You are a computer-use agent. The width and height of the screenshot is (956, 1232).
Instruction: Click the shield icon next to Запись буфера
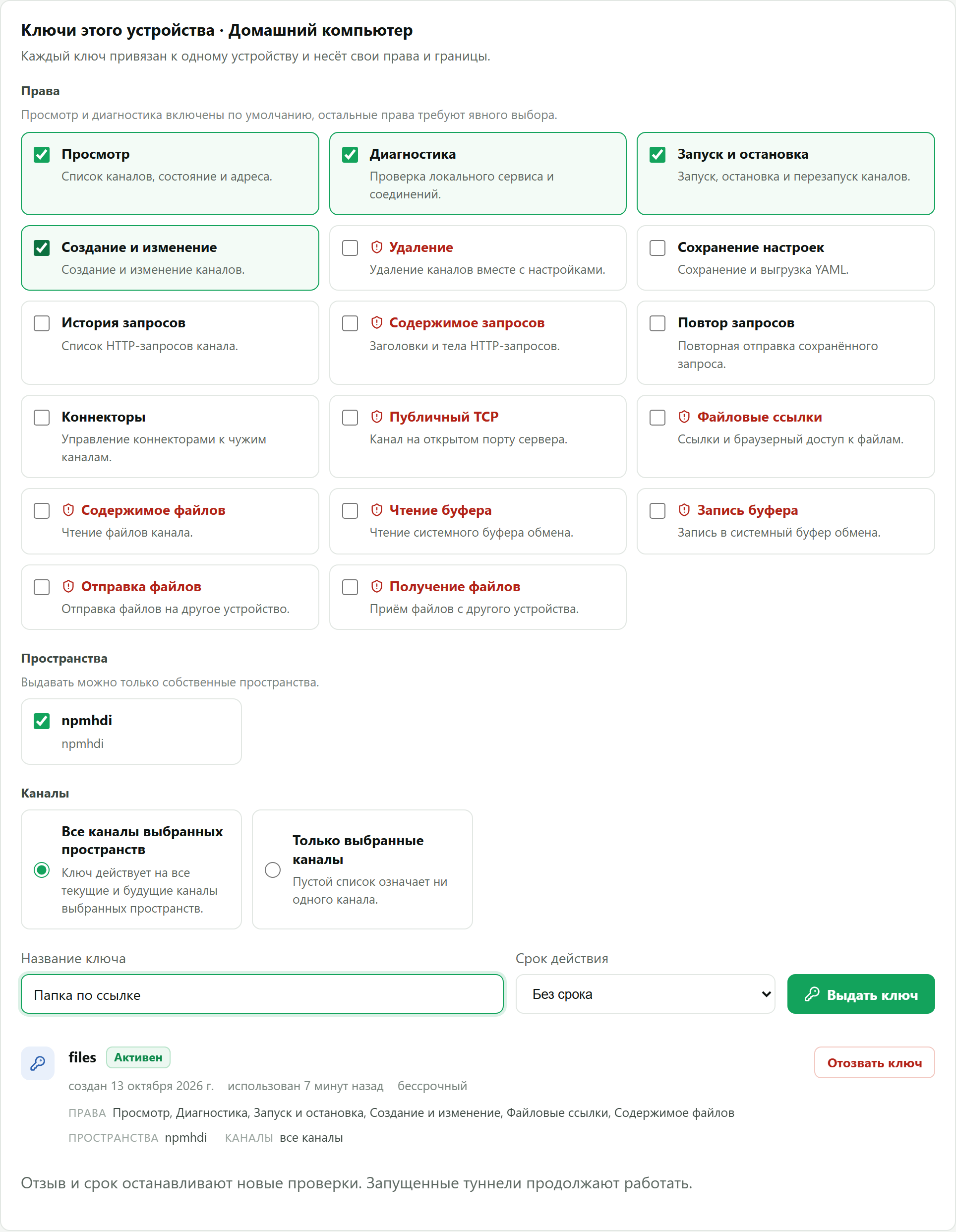point(684,510)
